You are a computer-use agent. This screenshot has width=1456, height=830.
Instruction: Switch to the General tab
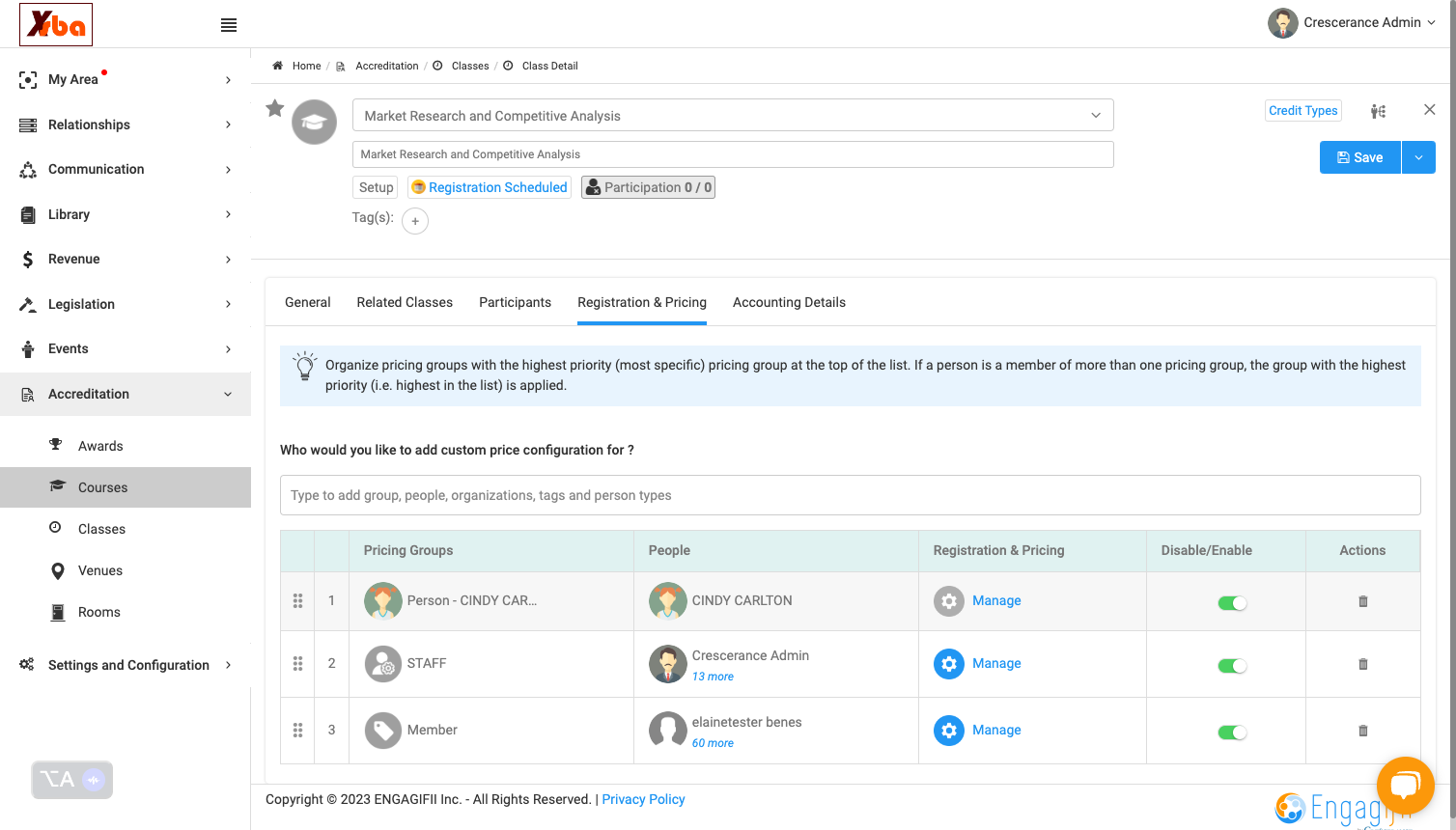(308, 302)
